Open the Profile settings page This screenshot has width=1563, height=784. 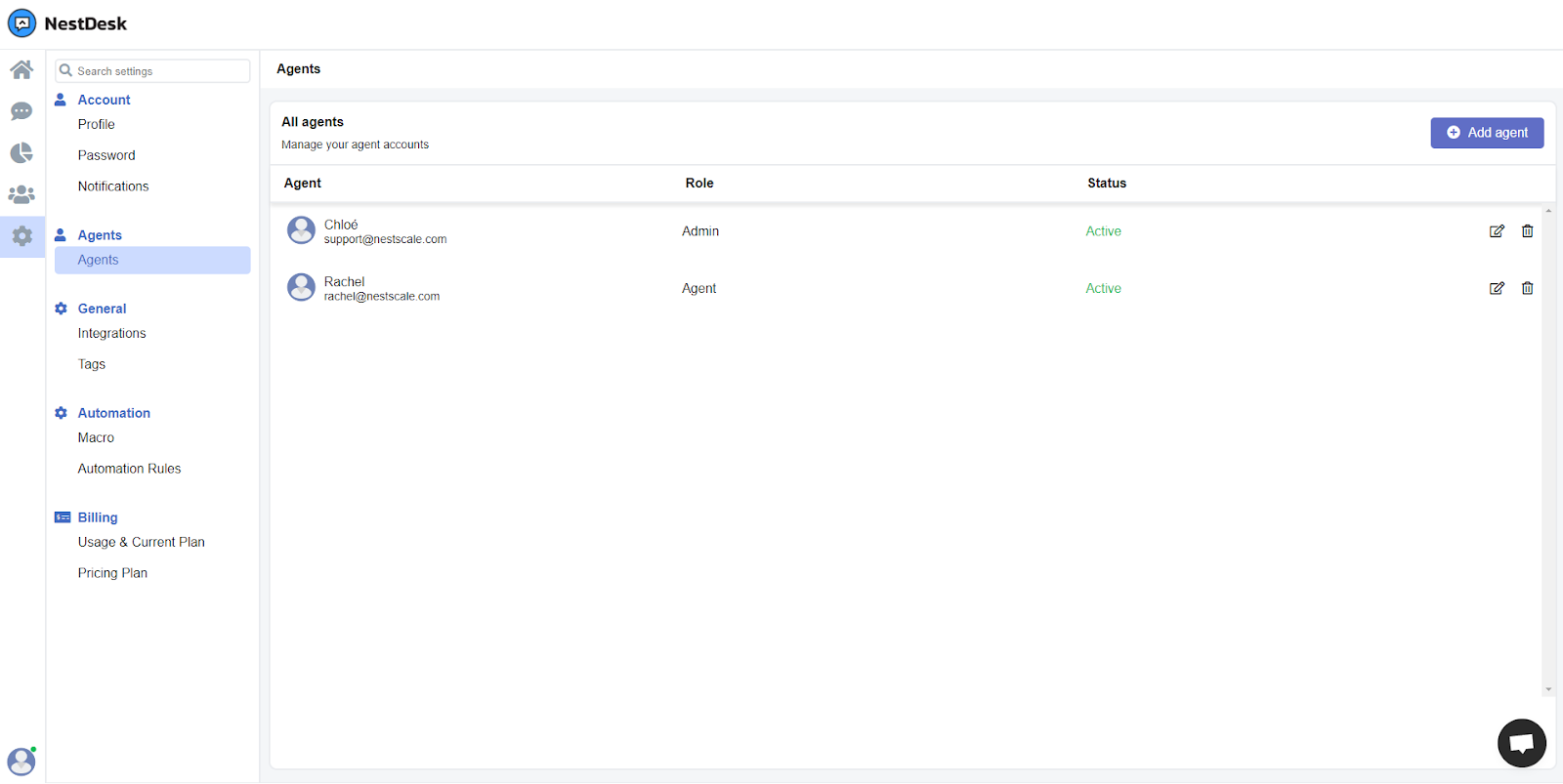pos(96,124)
